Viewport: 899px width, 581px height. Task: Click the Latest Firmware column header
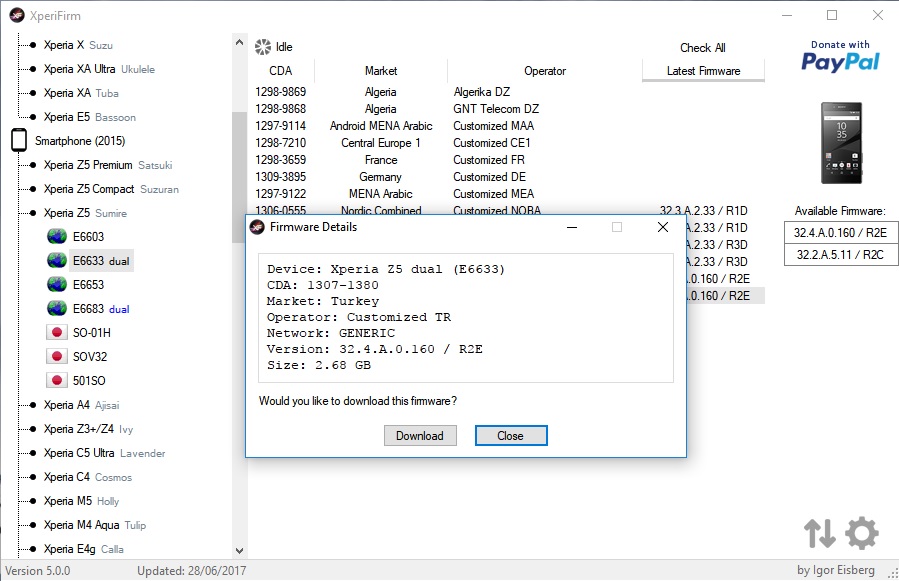pos(703,71)
